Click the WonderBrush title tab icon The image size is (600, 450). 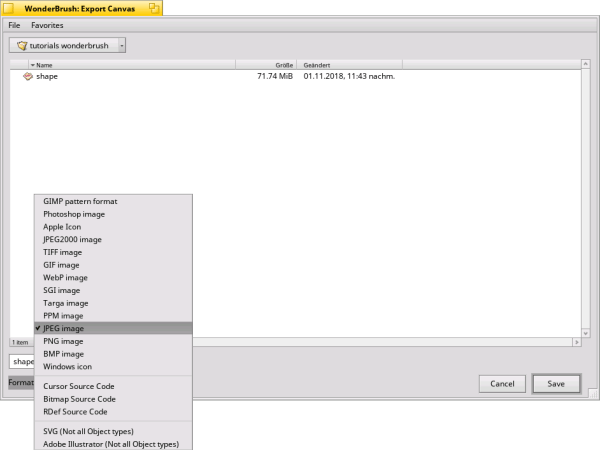(9, 8)
